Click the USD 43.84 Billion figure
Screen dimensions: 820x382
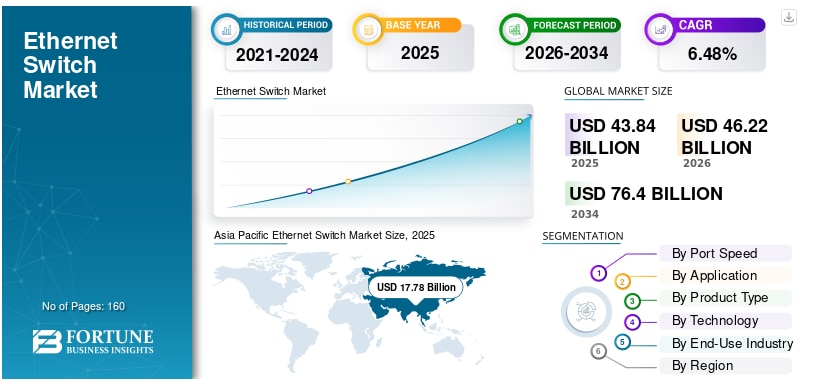click(x=612, y=136)
